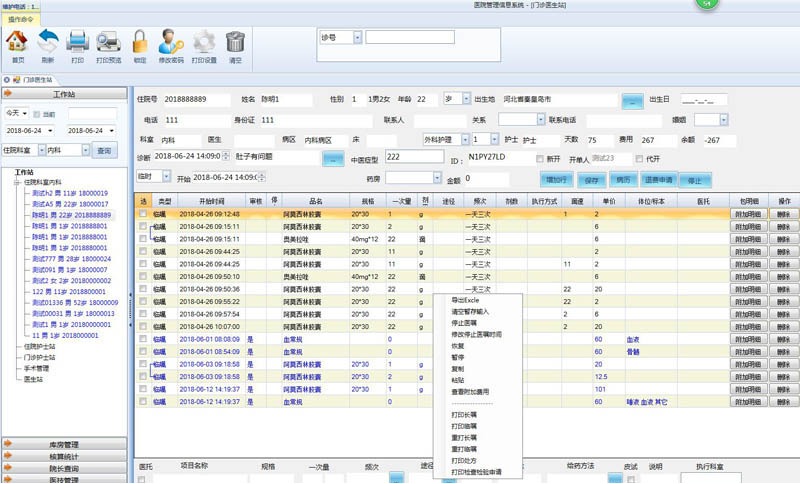Click the 病历 button
Image resolution: width=800 pixels, height=484 pixels.
[623, 180]
